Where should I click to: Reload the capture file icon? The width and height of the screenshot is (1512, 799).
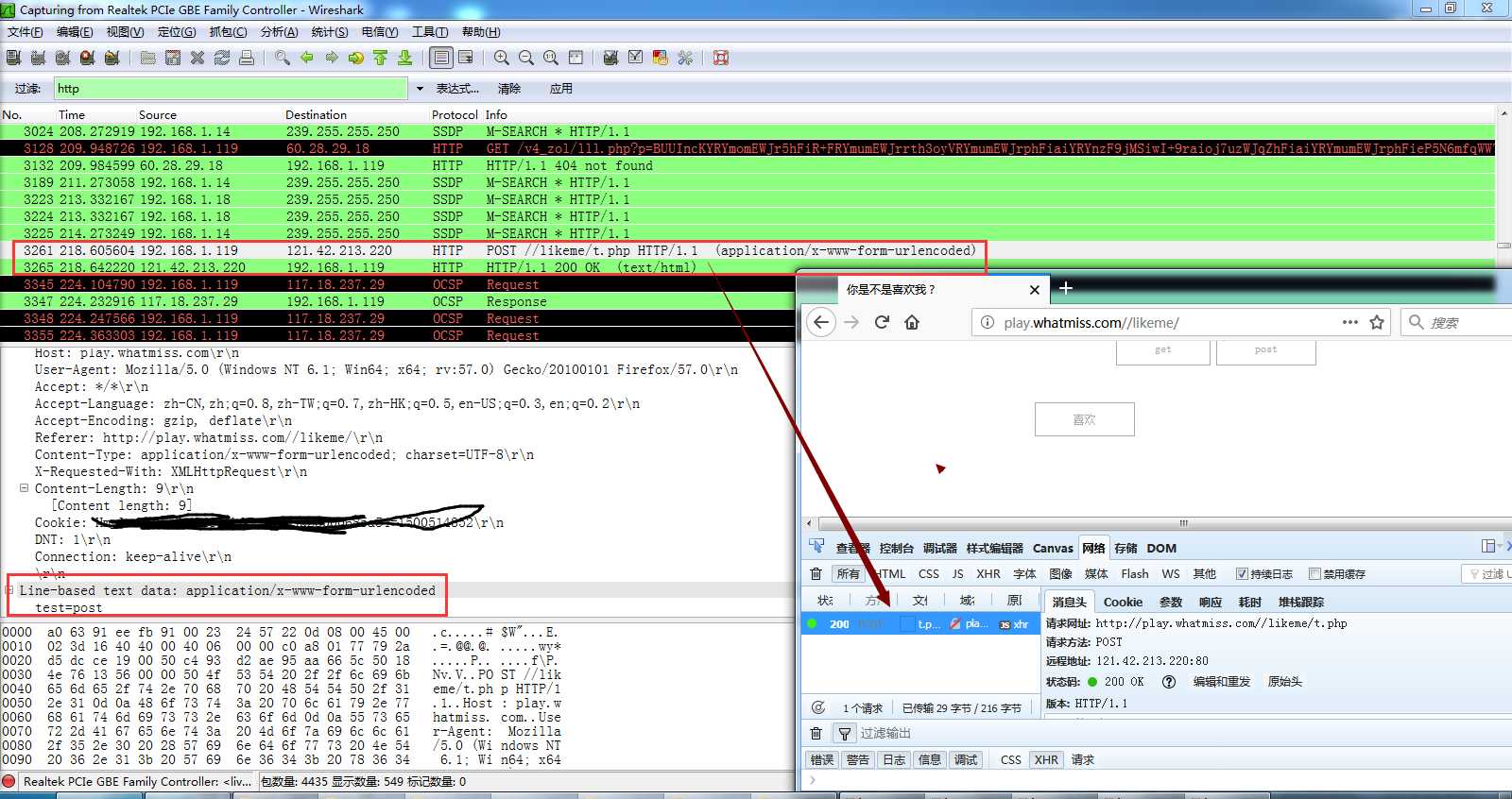pos(222,58)
